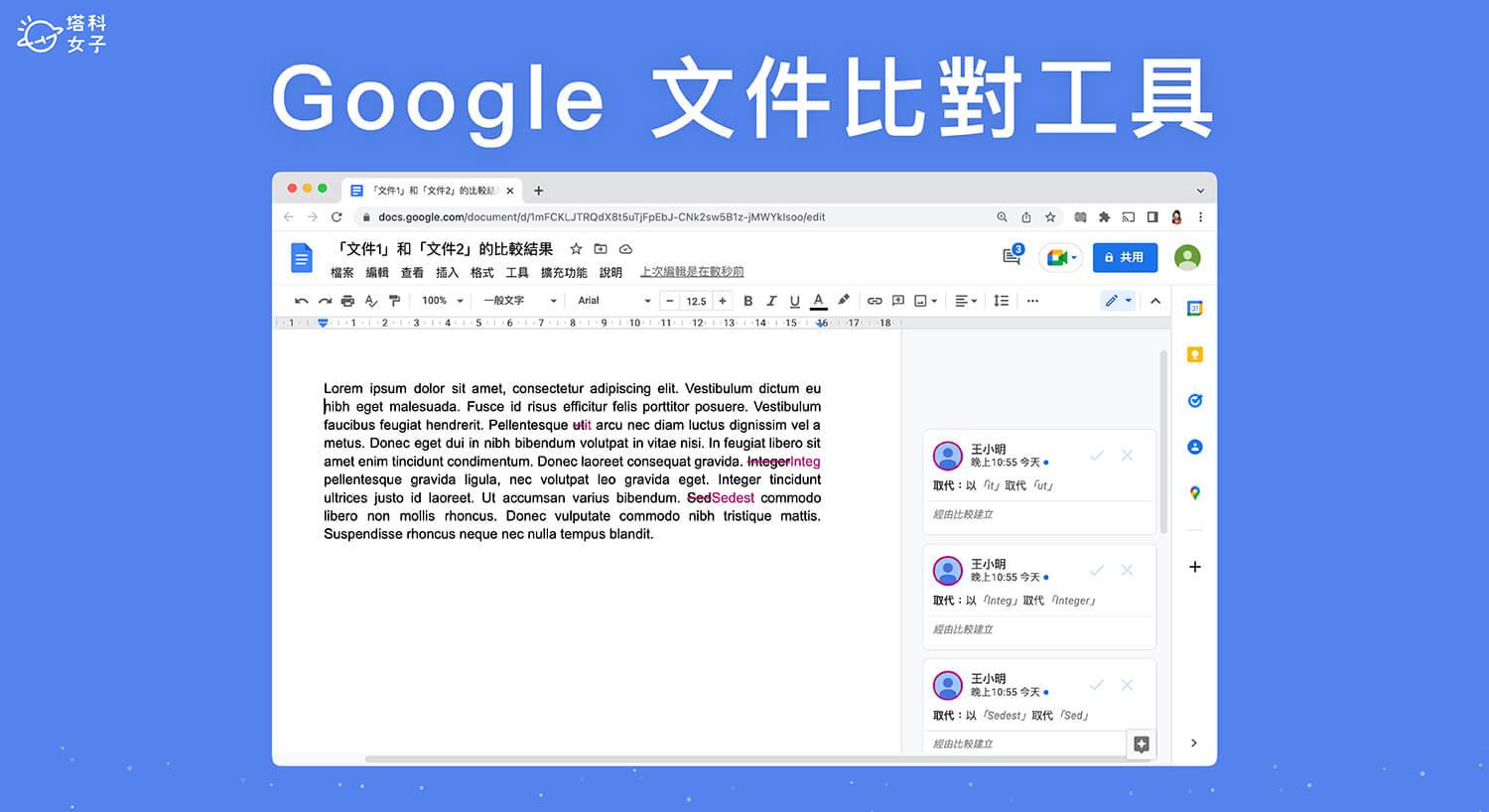Expand the Arial font dropdown
Viewport: 1489px width, 812px height.
coord(613,301)
